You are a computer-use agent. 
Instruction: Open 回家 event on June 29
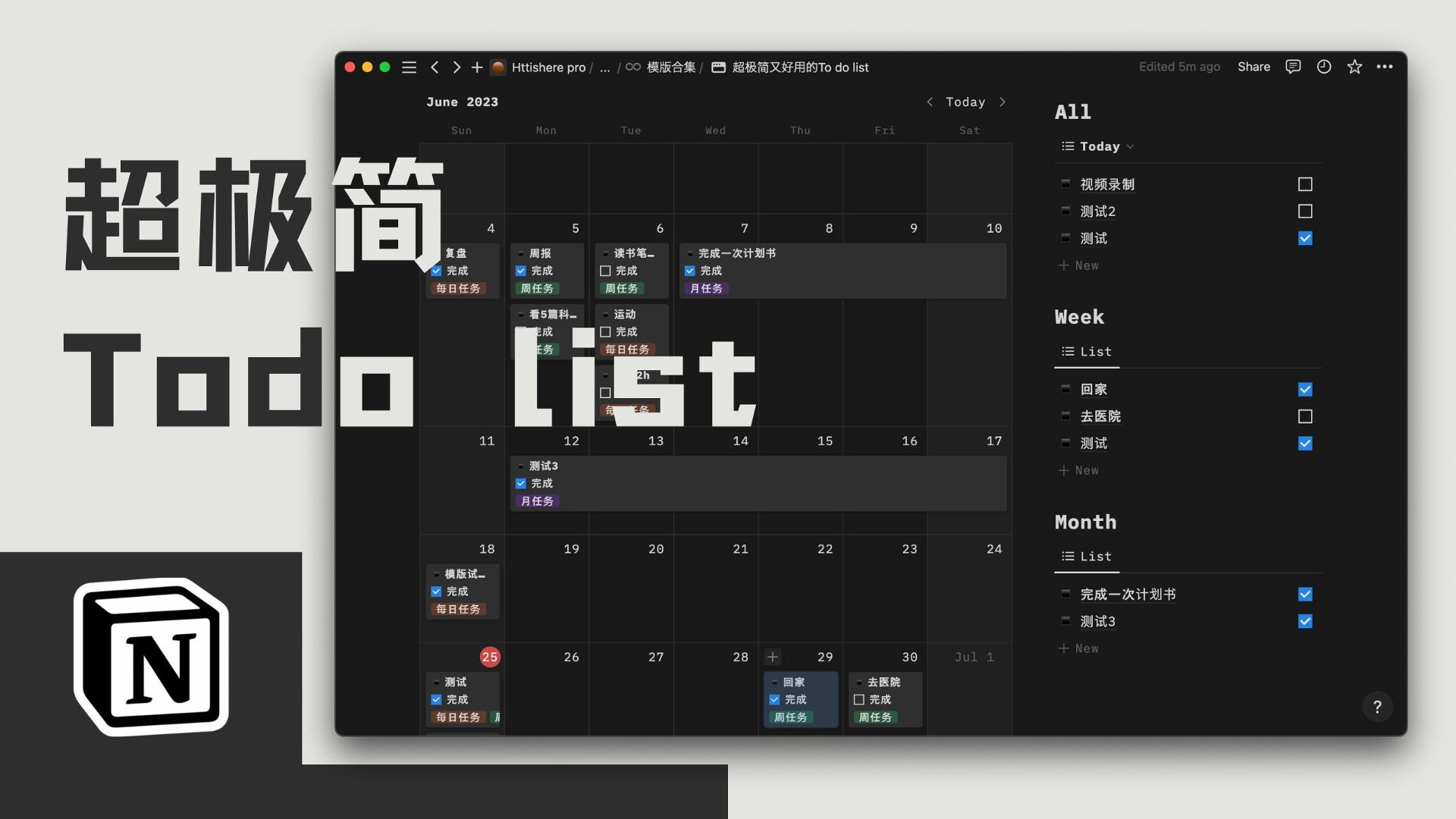coord(801,699)
